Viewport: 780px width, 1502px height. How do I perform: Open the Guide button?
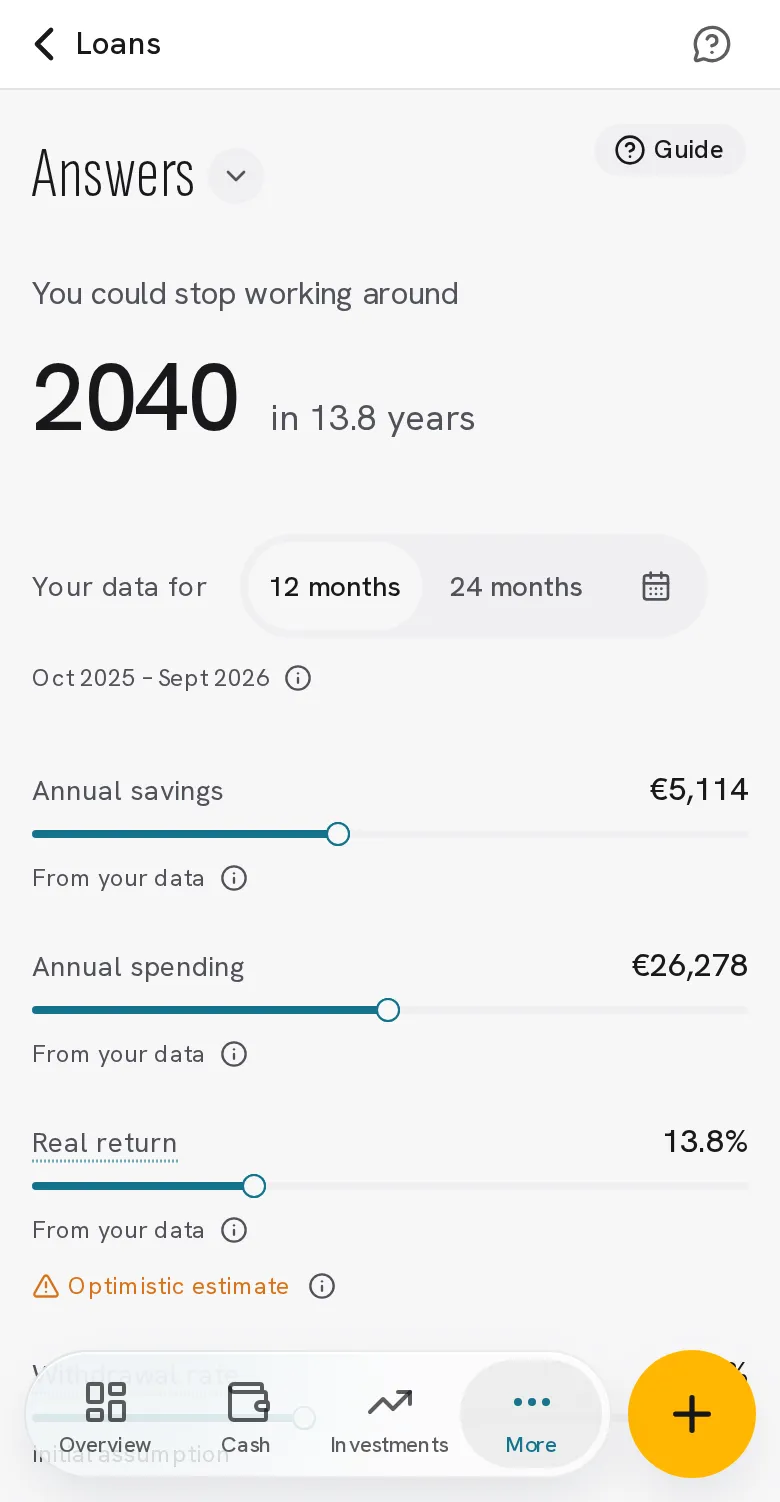click(x=670, y=150)
